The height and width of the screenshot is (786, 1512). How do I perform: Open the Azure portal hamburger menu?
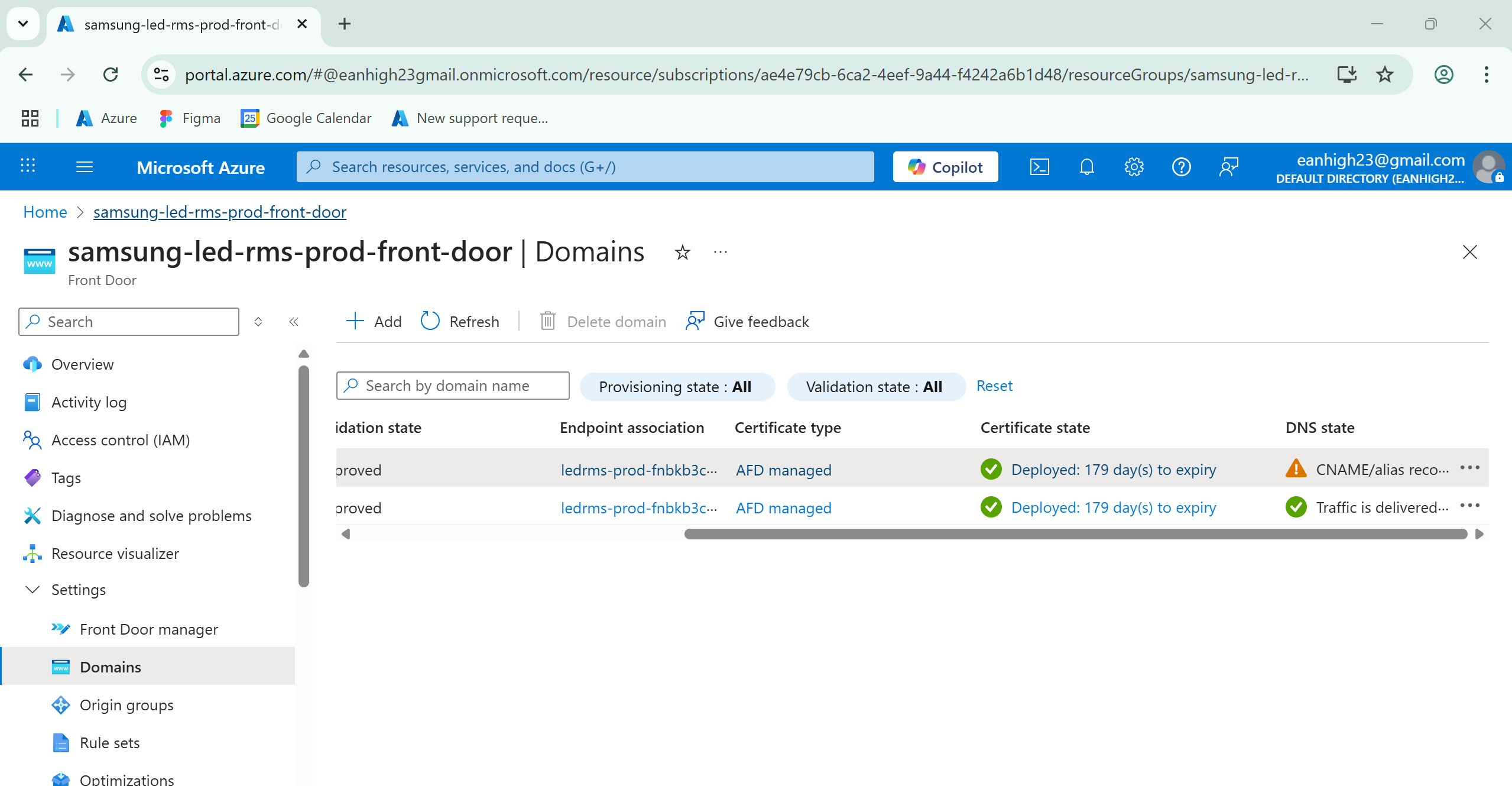(85, 167)
